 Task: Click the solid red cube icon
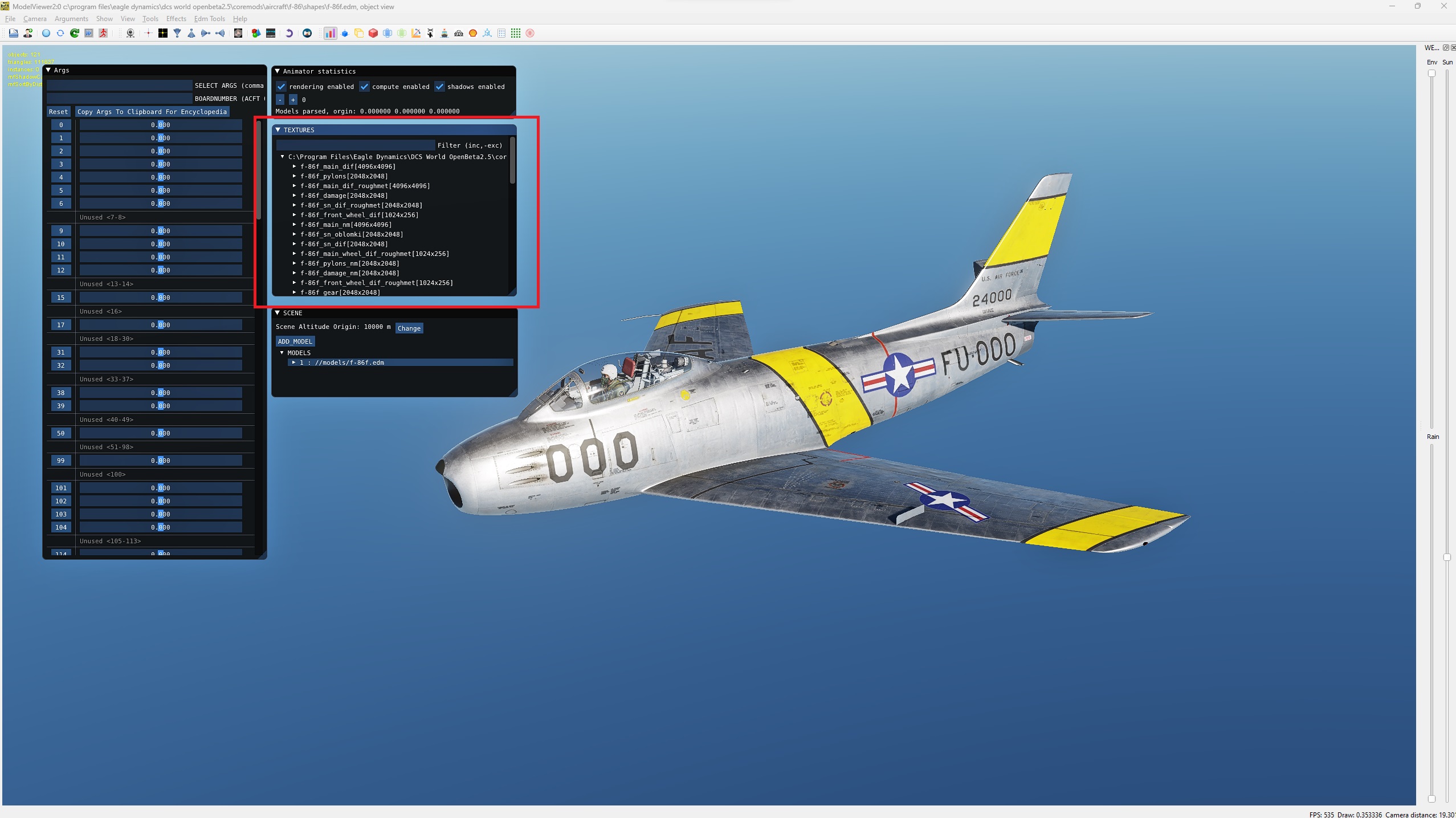[x=373, y=33]
